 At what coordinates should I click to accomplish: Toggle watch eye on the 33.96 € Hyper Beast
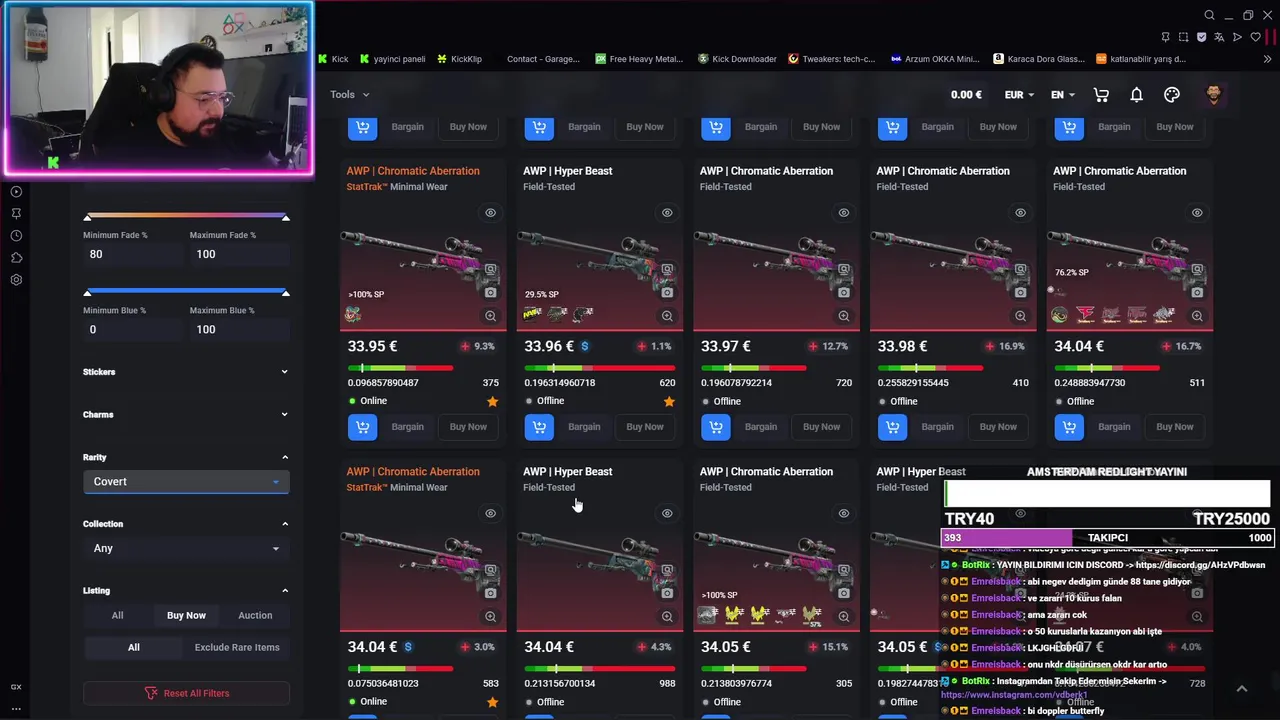(667, 212)
